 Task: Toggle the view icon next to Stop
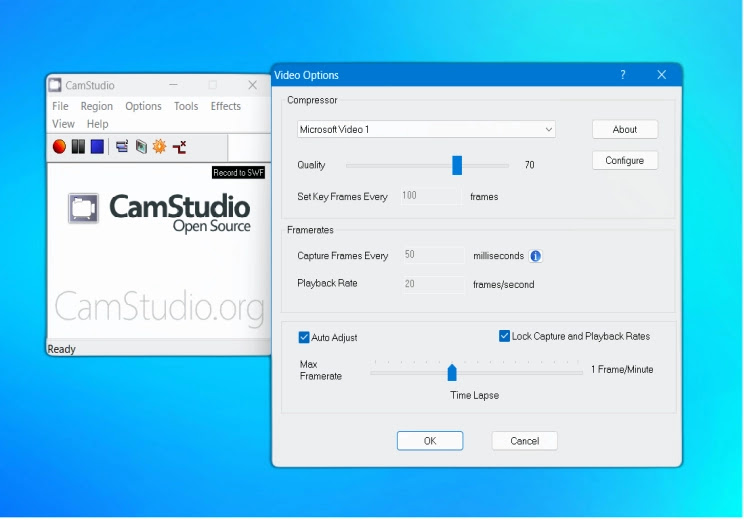(x=122, y=147)
